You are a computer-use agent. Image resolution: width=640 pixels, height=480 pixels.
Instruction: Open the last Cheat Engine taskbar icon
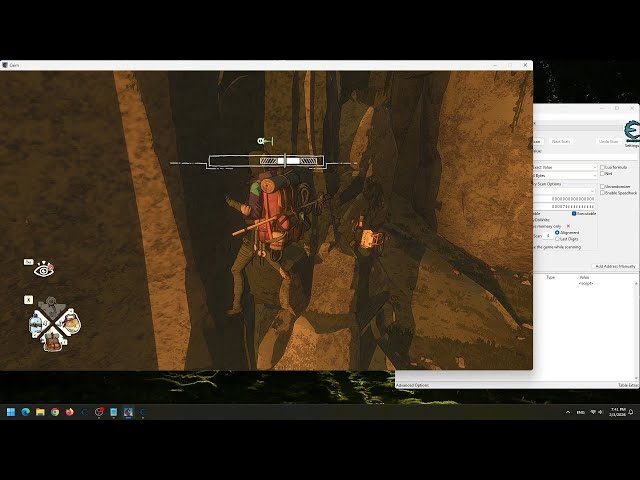[x=143, y=412]
